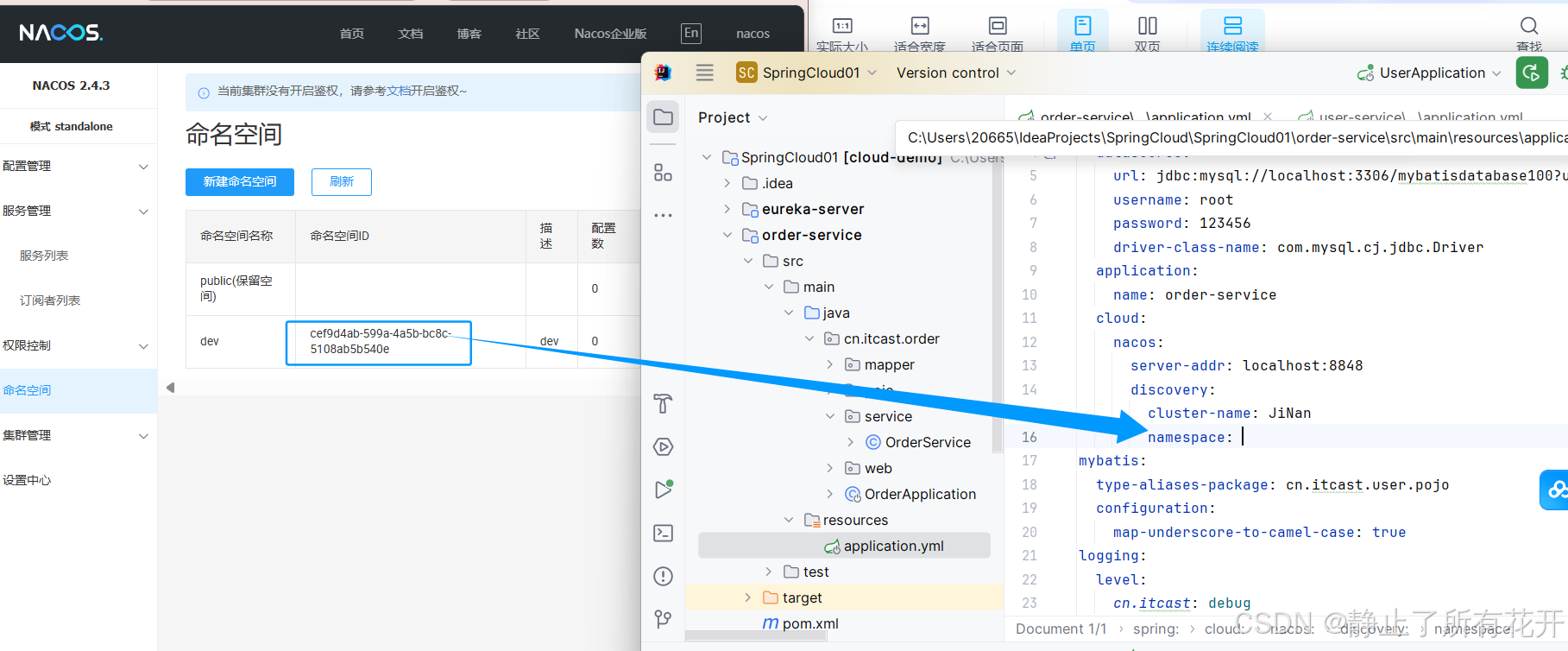Expand the eureka-server module node

click(x=727, y=209)
